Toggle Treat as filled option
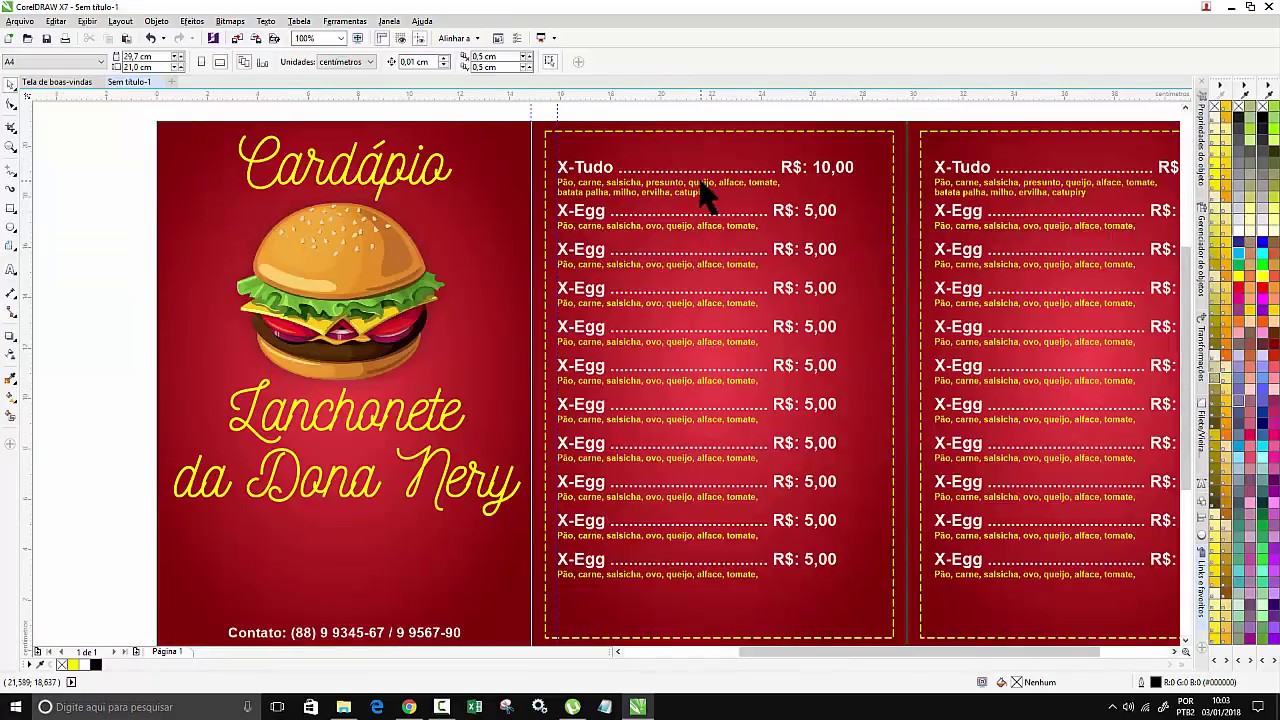Screen dimensions: 1280x720 point(549,62)
